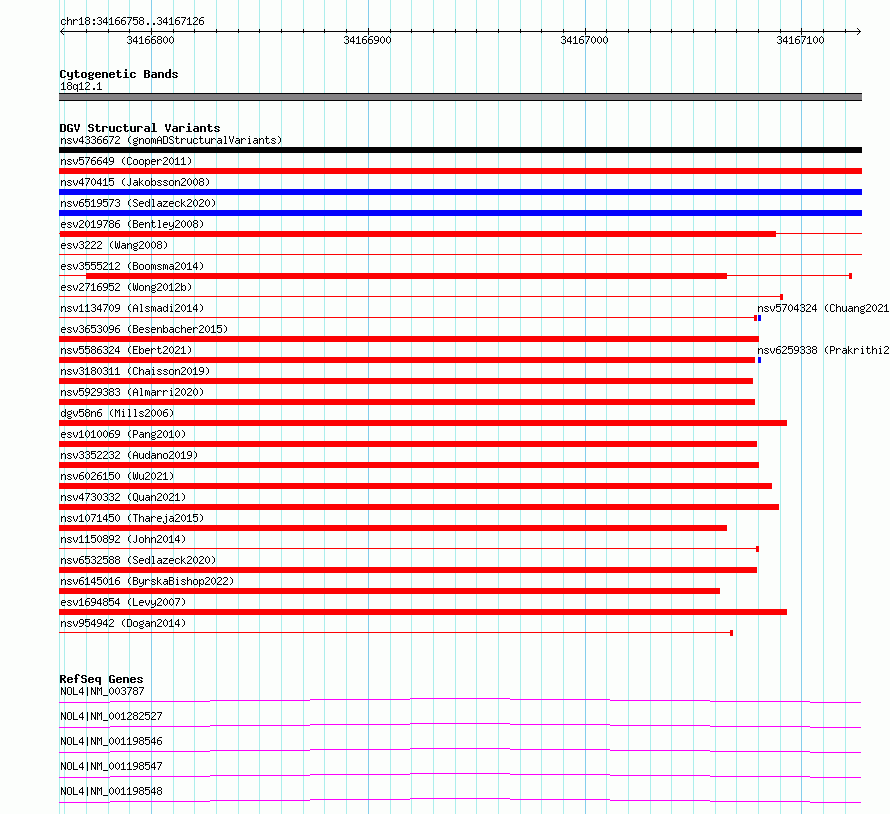Open the dgv58n6 (Mills2006) label
890x814 pixels.
click(117, 413)
